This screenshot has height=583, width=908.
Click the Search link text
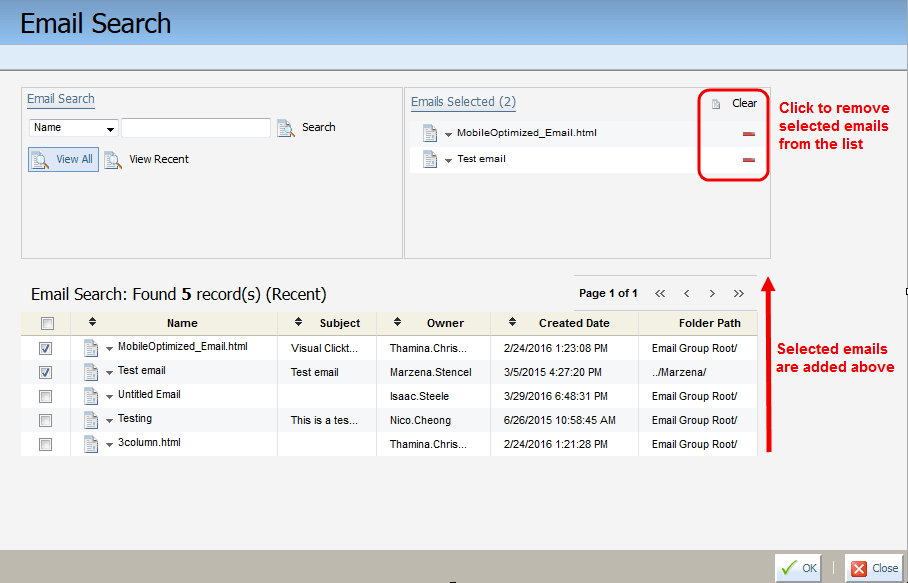(x=318, y=128)
